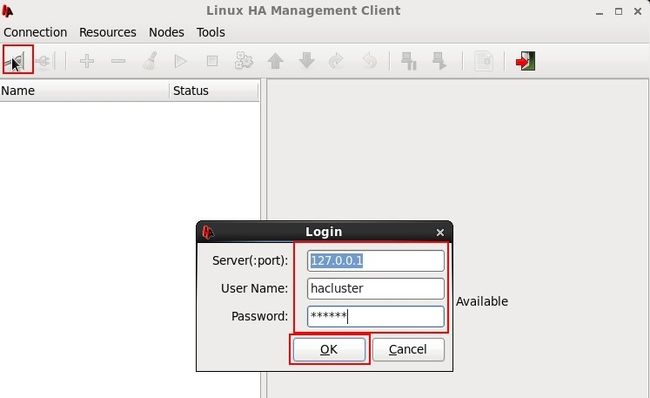Open the Nodes menu

[166, 32]
